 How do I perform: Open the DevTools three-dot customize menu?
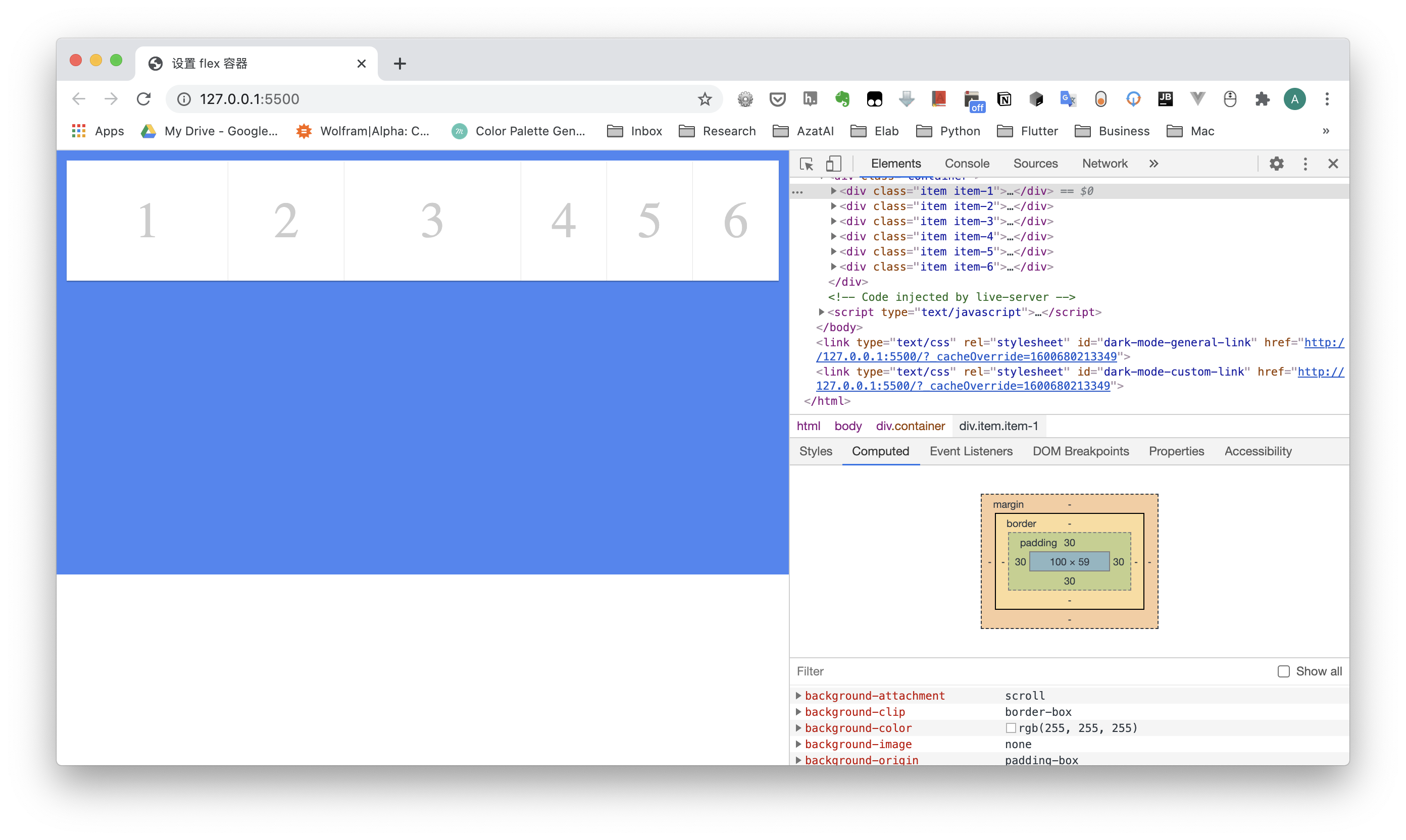[x=1305, y=164]
